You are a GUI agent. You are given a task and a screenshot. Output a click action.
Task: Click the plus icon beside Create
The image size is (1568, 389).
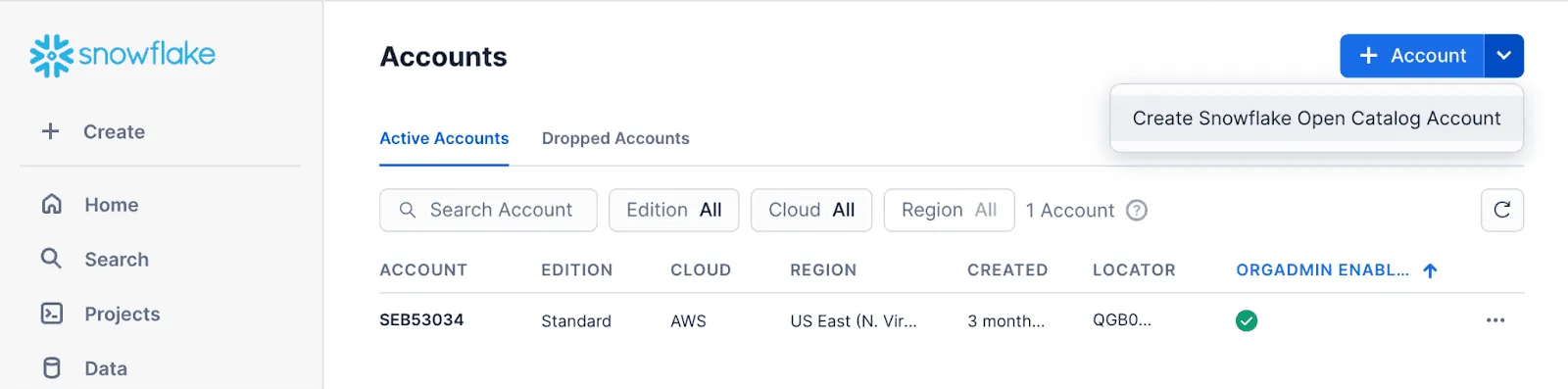pos(51,131)
